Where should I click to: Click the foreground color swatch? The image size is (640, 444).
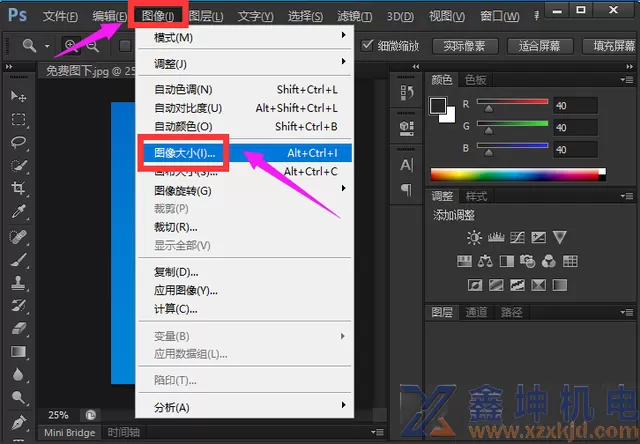[438, 106]
